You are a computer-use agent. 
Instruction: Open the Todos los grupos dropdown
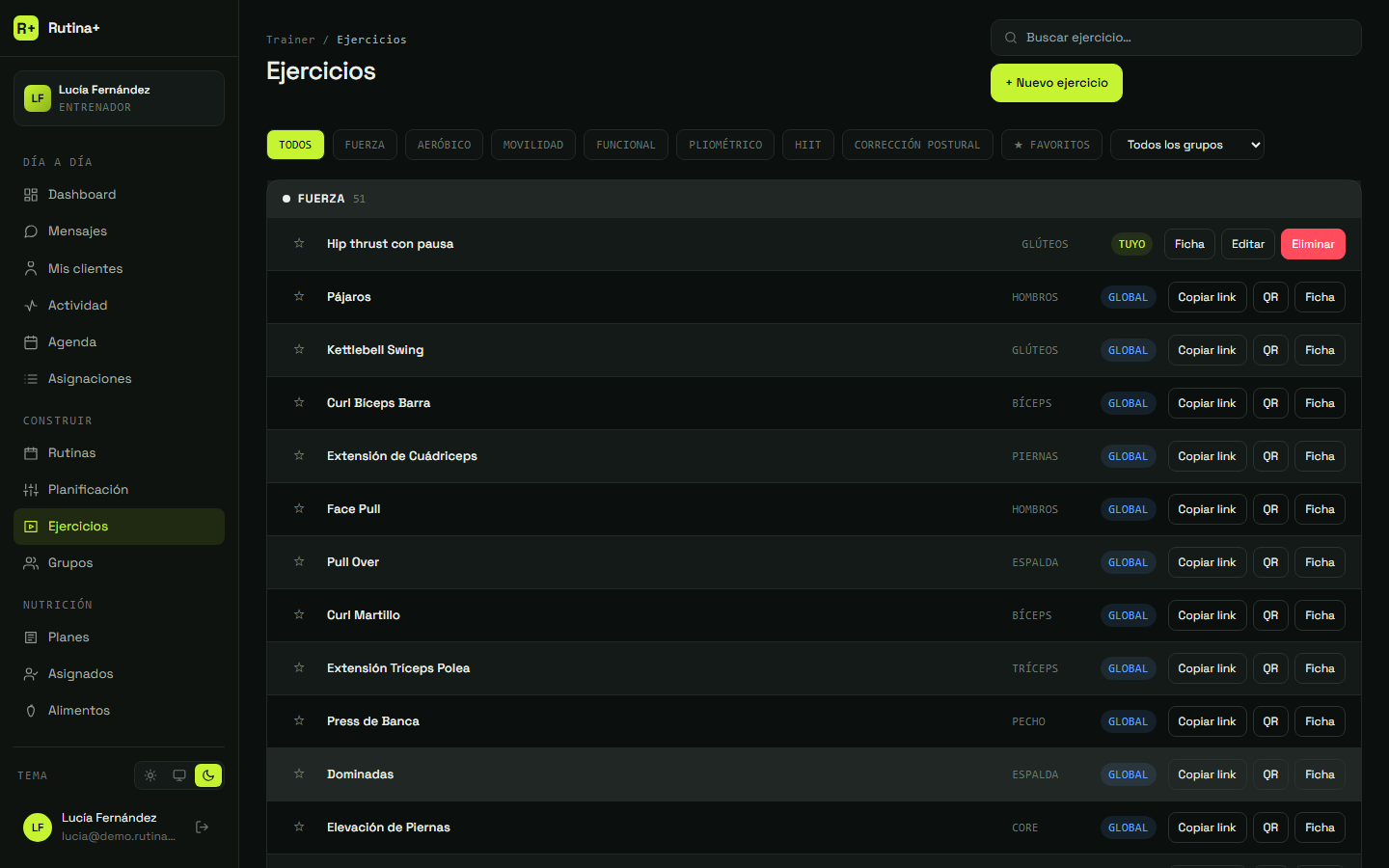coord(1187,145)
